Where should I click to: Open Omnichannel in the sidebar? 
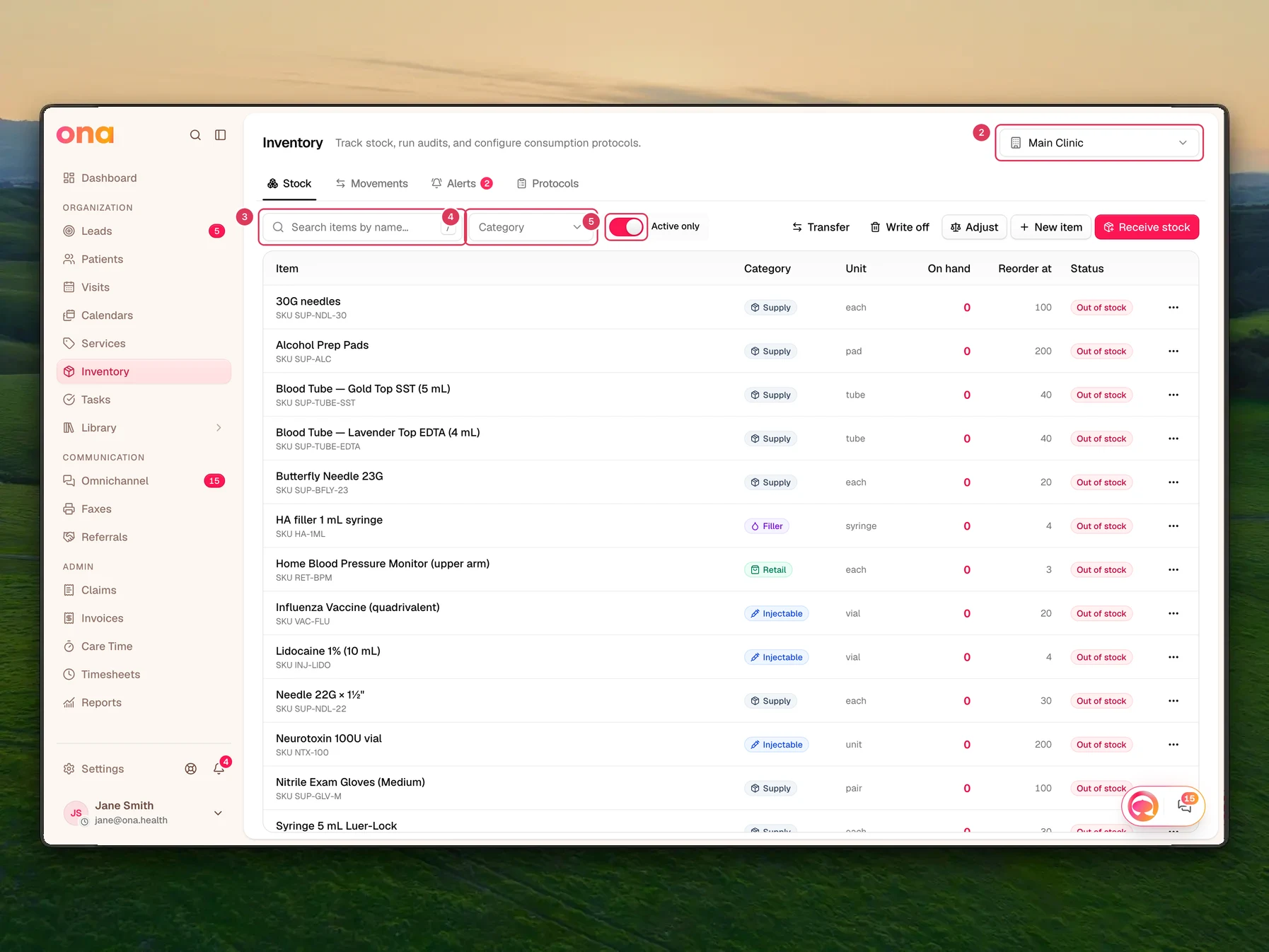point(144,481)
